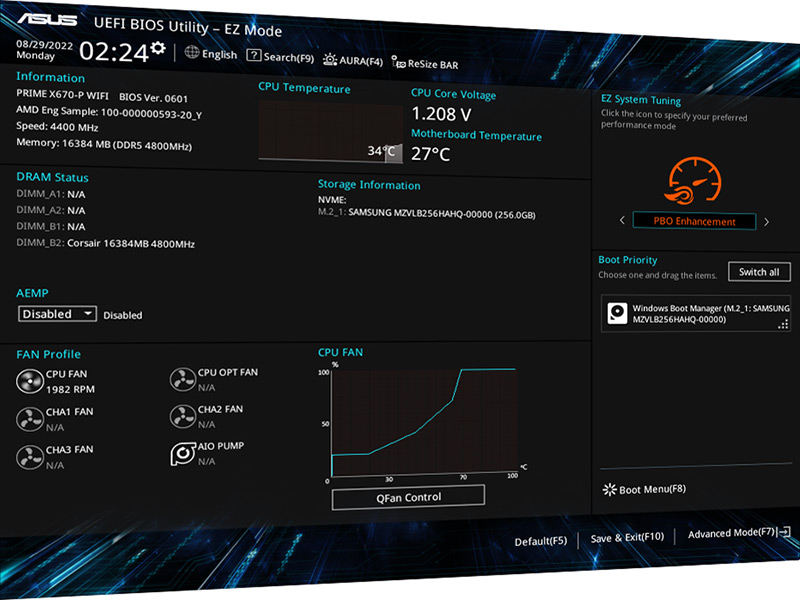Click Windows Boot Manager boot entry text
The width and height of the screenshot is (800, 600).
711,314
